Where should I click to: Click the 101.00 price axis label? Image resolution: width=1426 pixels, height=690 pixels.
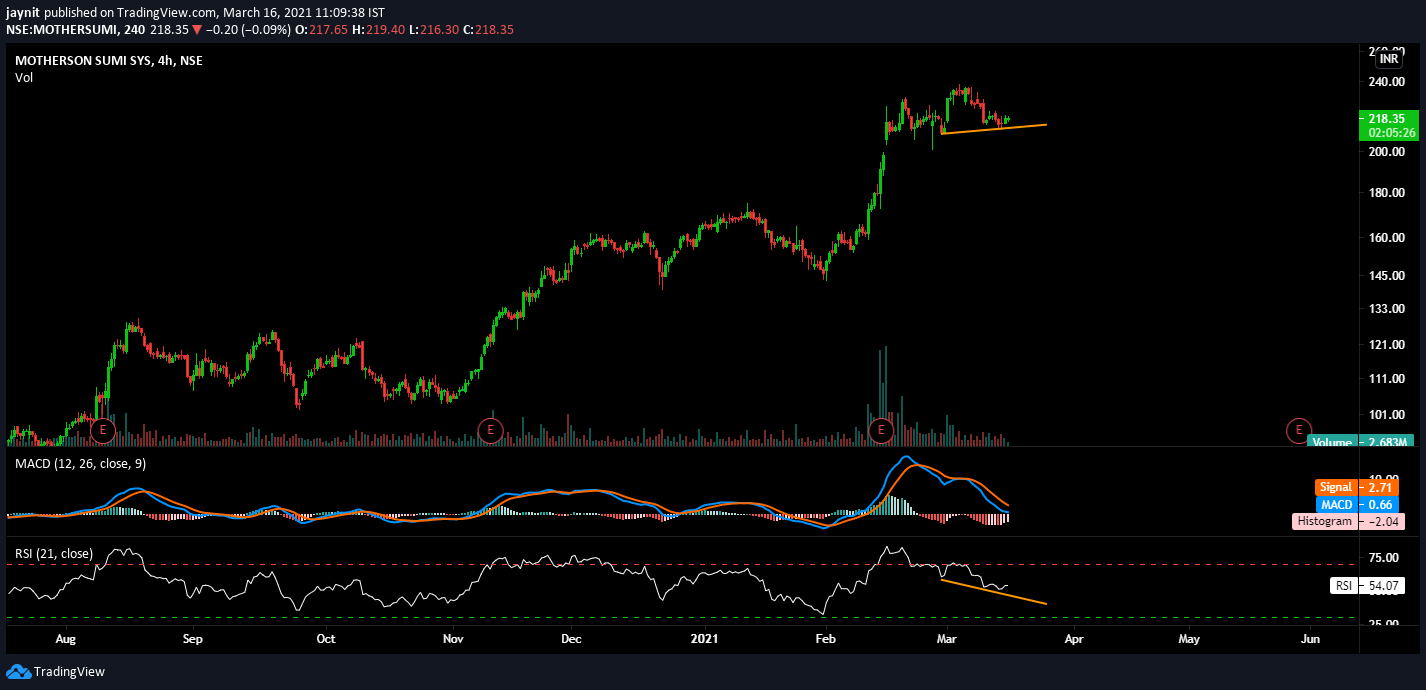(x=1387, y=415)
